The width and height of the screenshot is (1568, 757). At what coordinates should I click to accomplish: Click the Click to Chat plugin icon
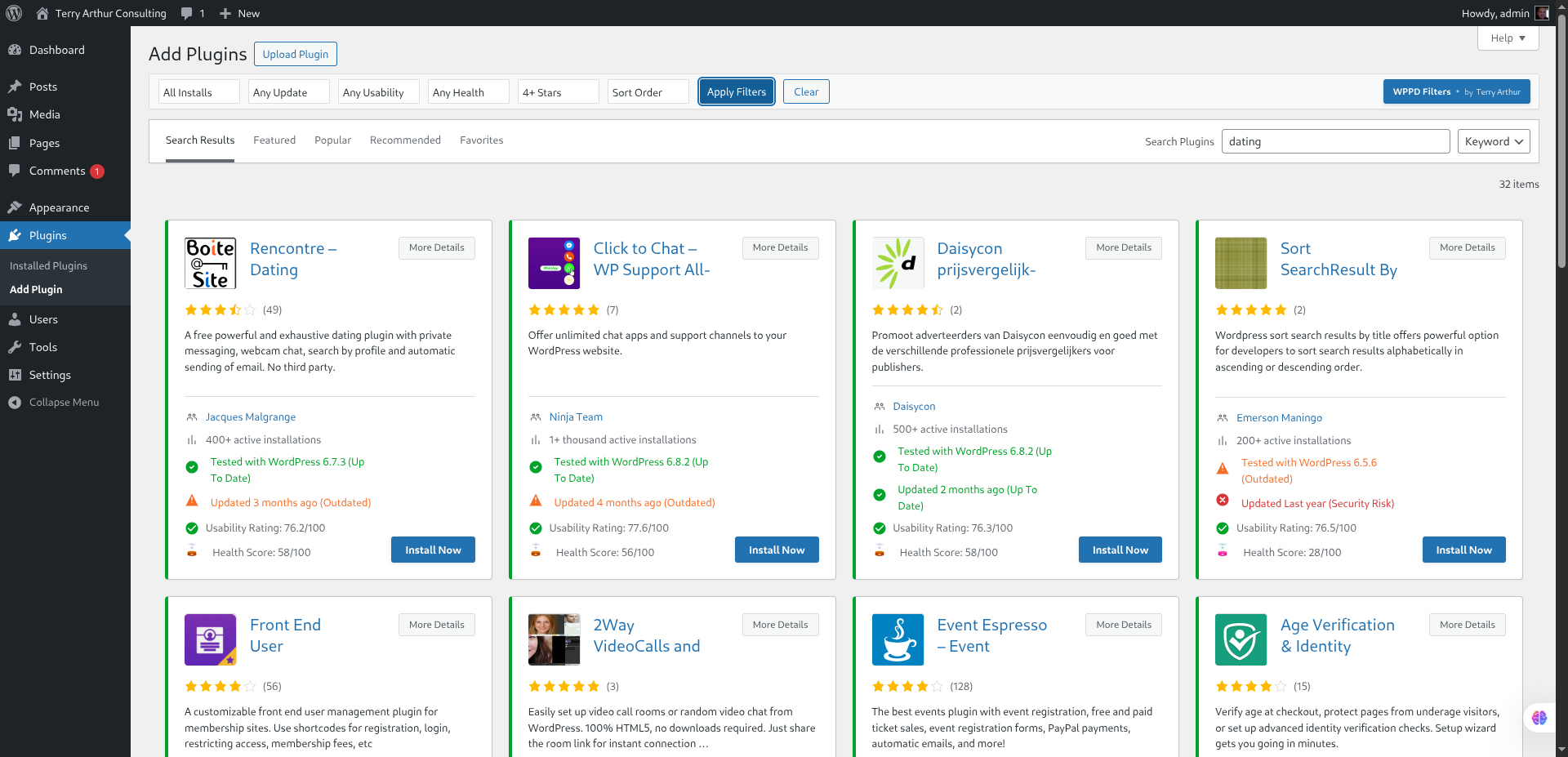pyautogui.click(x=554, y=263)
